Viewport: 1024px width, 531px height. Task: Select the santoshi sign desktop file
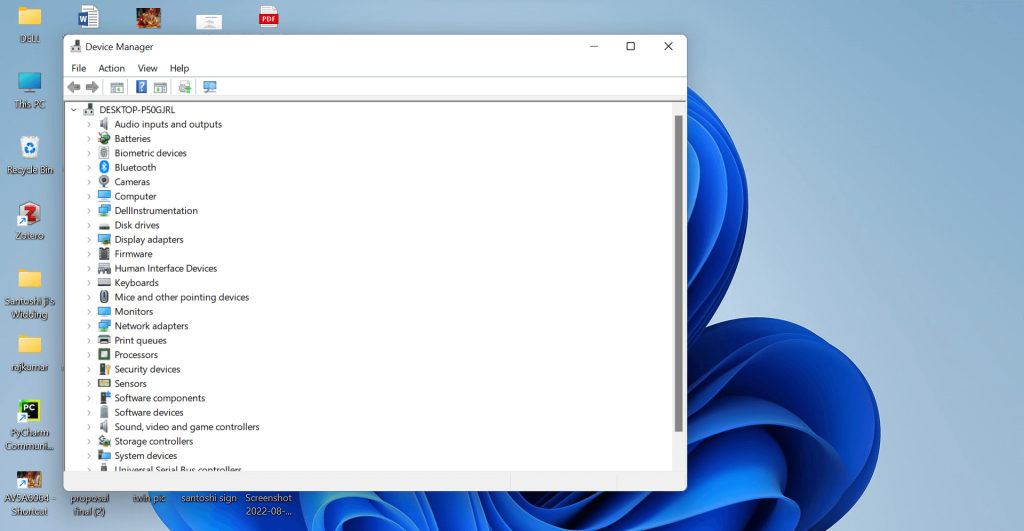pos(209,498)
